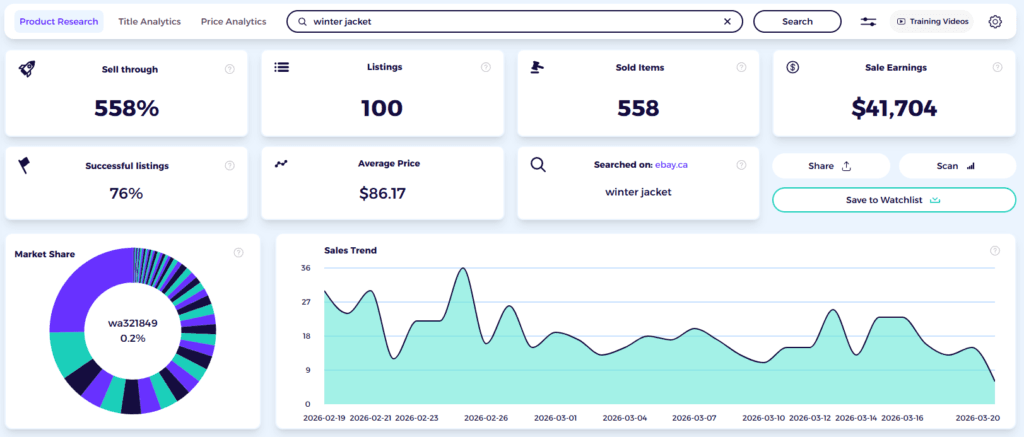
Task: Click the Sales Trend help icon
Action: 994,251
